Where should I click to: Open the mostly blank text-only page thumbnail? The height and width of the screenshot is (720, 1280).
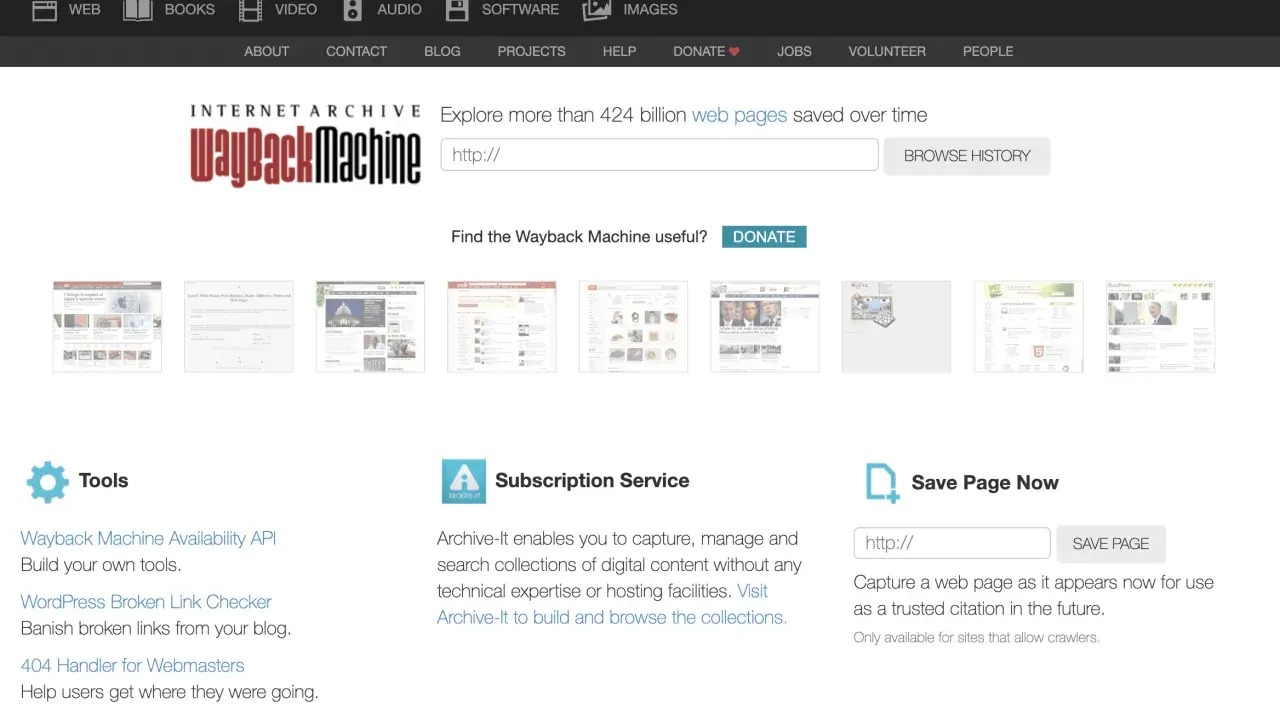tap(239, 326)
